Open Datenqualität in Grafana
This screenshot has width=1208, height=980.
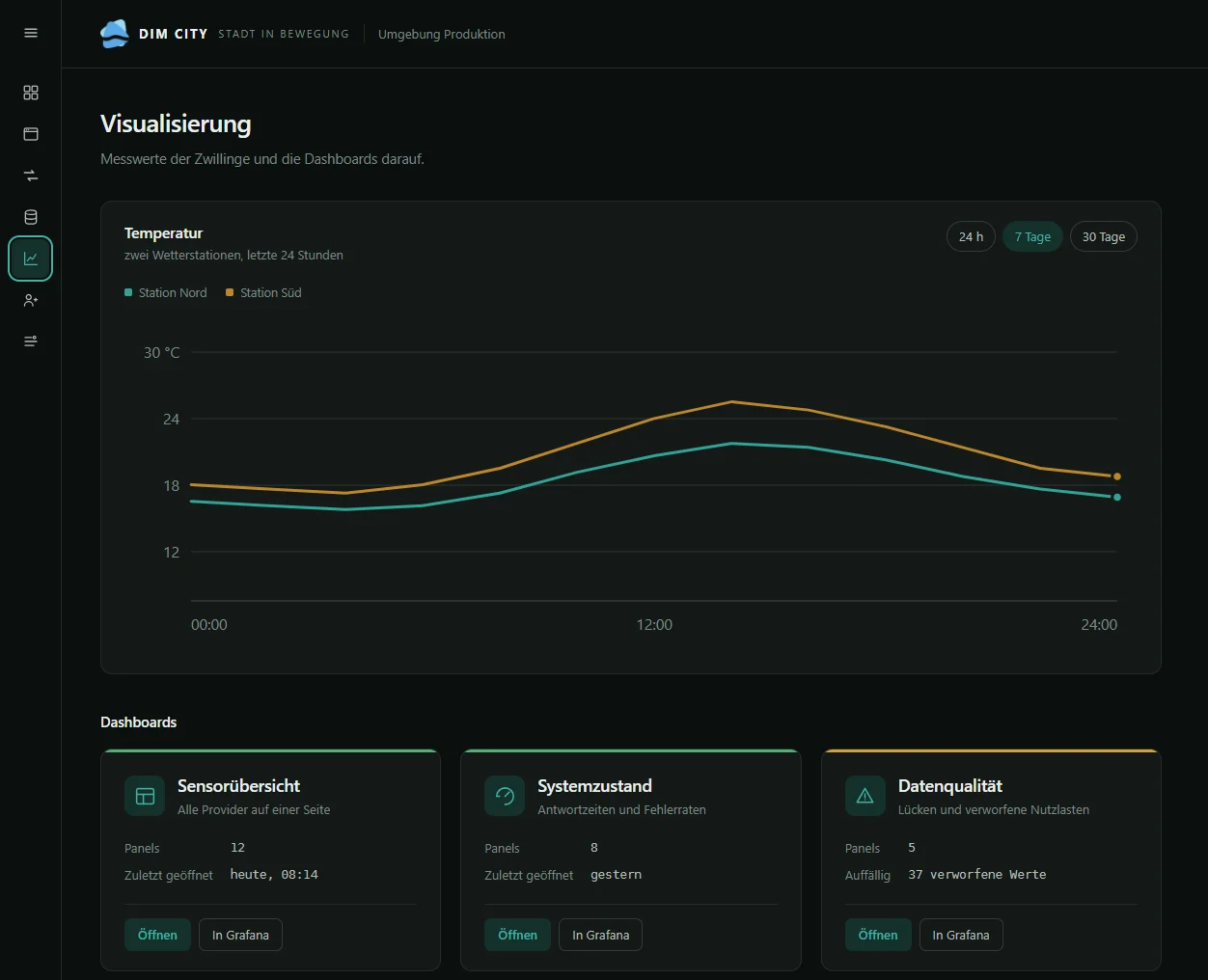tap(961, 935)
